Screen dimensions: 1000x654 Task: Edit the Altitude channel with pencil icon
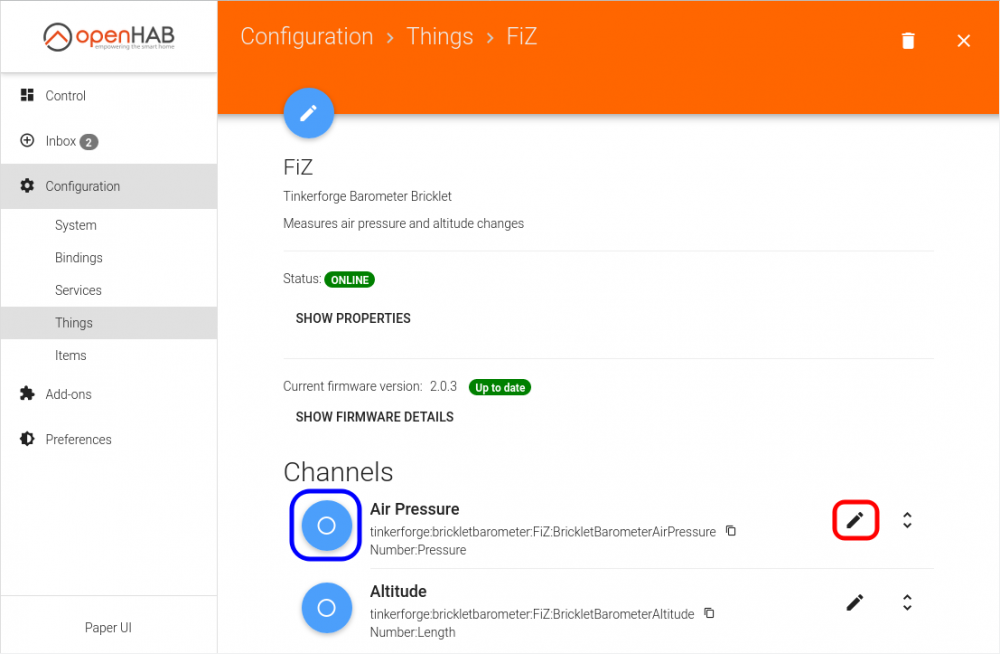(x=855, y=602)
